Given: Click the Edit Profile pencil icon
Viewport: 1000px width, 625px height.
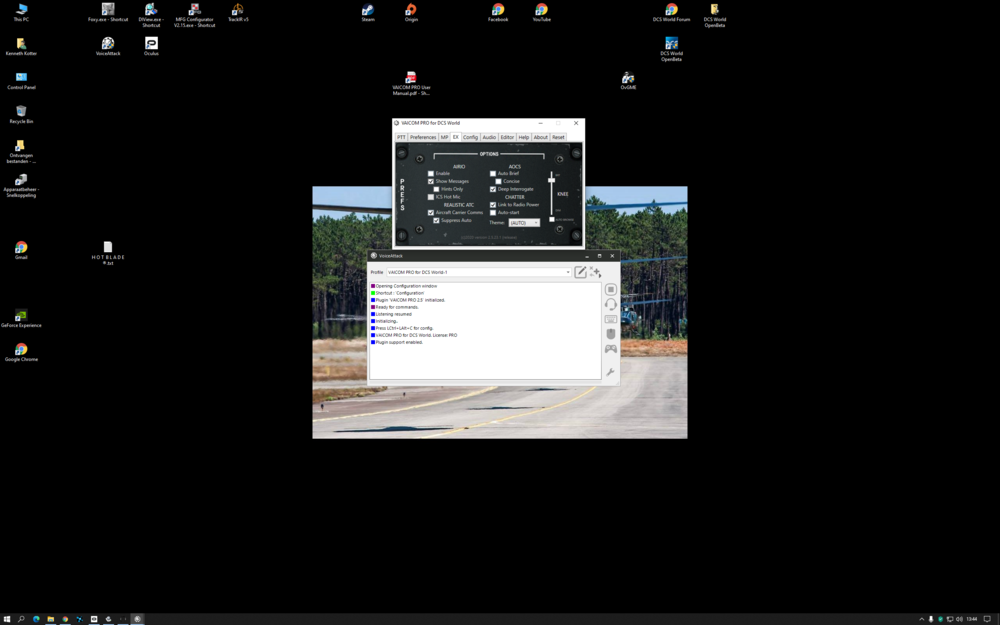Looking at the screenshot, I should (580, 272).
